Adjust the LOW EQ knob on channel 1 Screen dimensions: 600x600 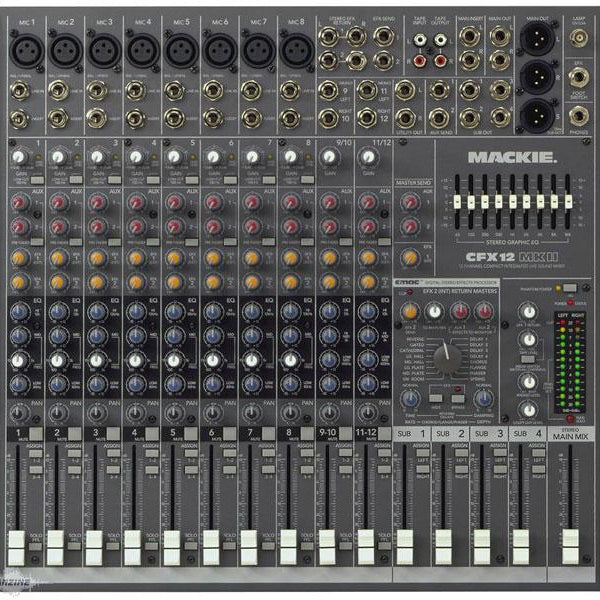(x=20, y=384)
